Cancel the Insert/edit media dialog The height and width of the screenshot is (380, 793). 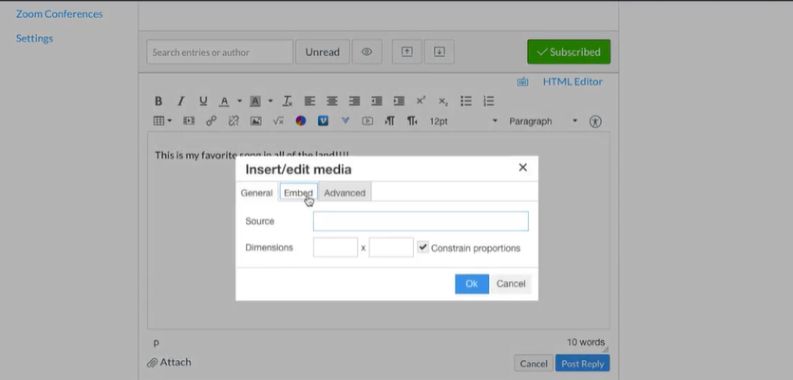tap(511, 284)
